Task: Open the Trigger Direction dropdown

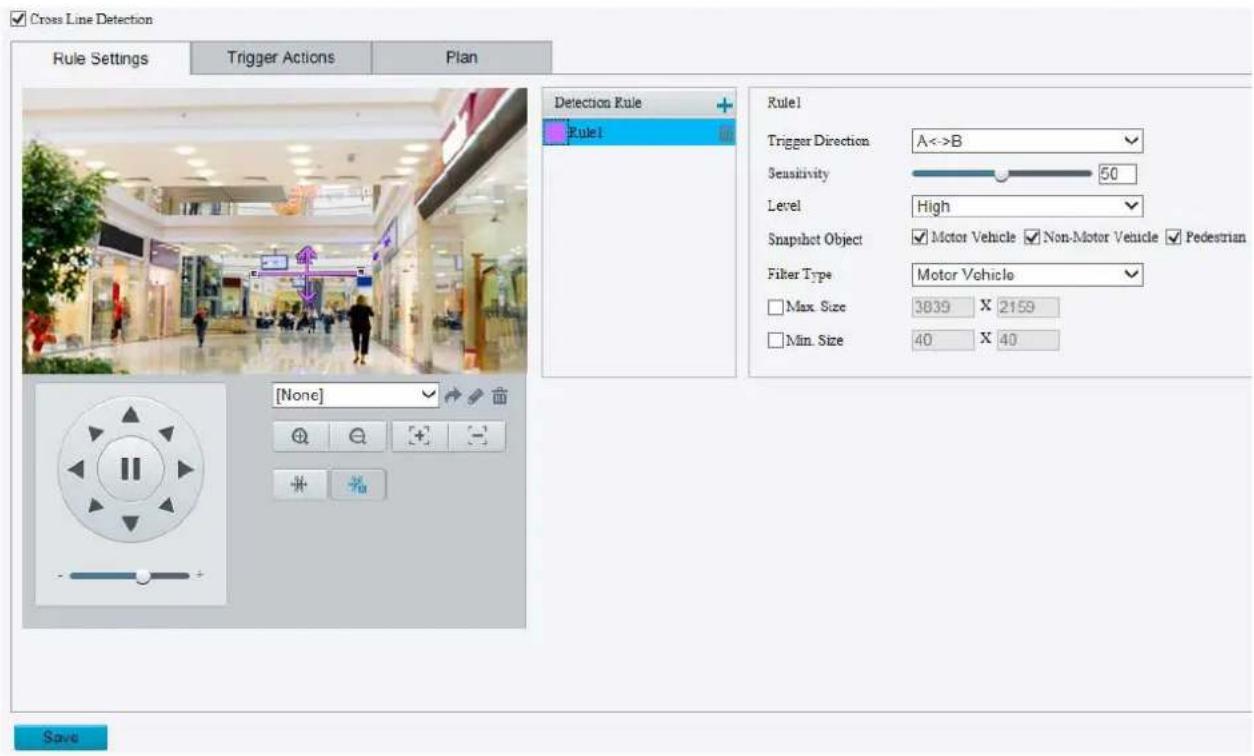Action: 1027,141
